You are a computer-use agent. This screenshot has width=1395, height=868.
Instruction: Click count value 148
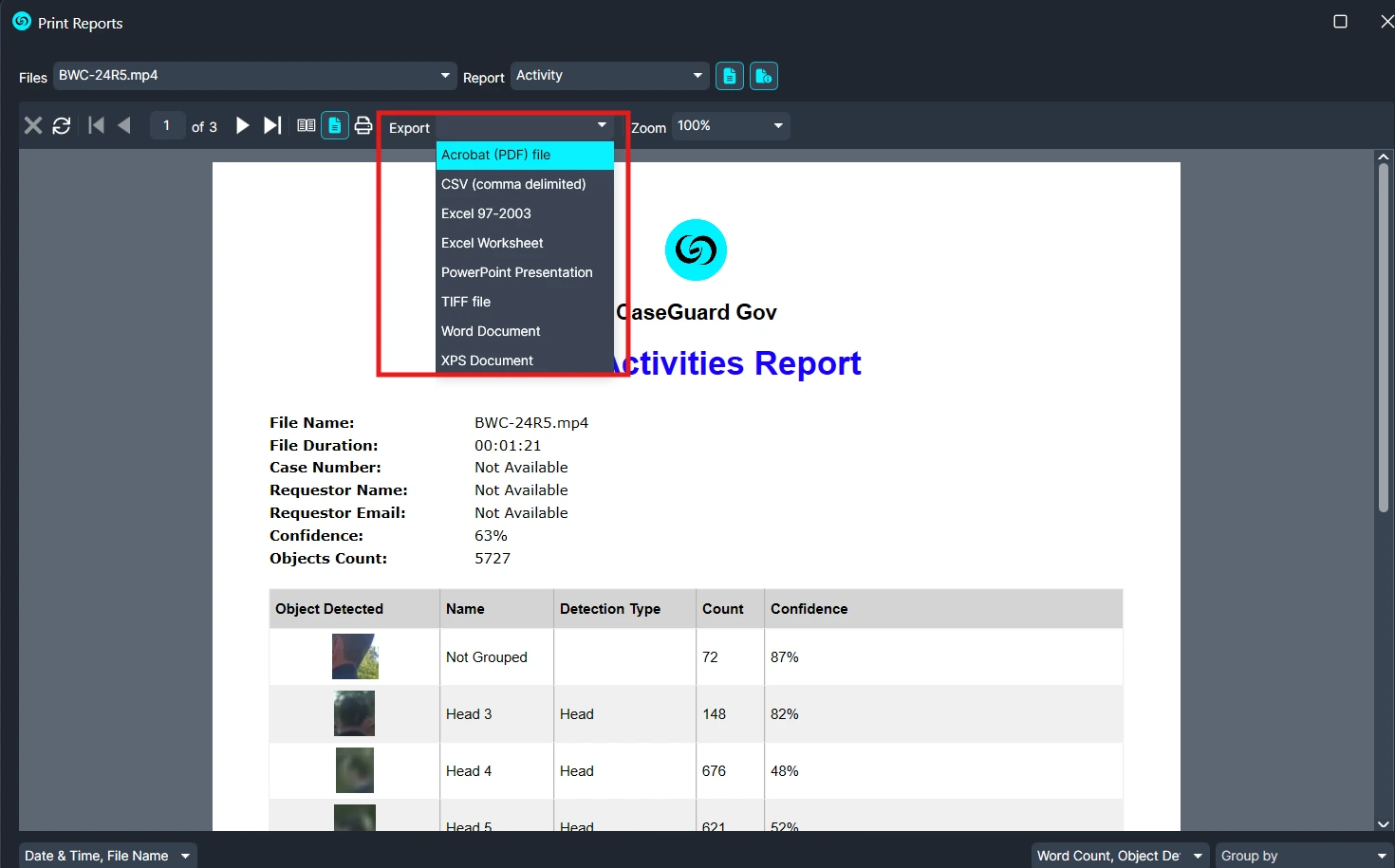tap(714, 714)
